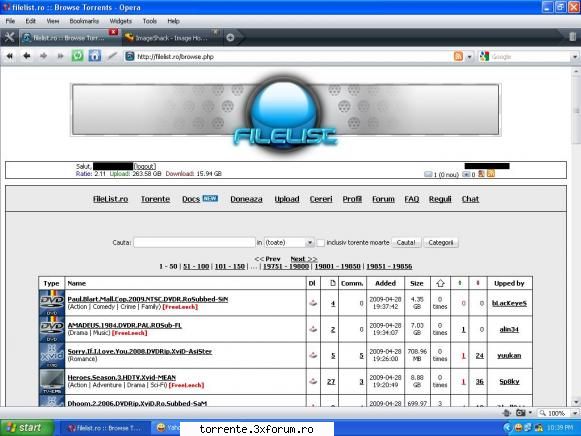Toggle 'inclusiv torente moarte' checkbox
581x436 pixels.
(x=321, y=243)
